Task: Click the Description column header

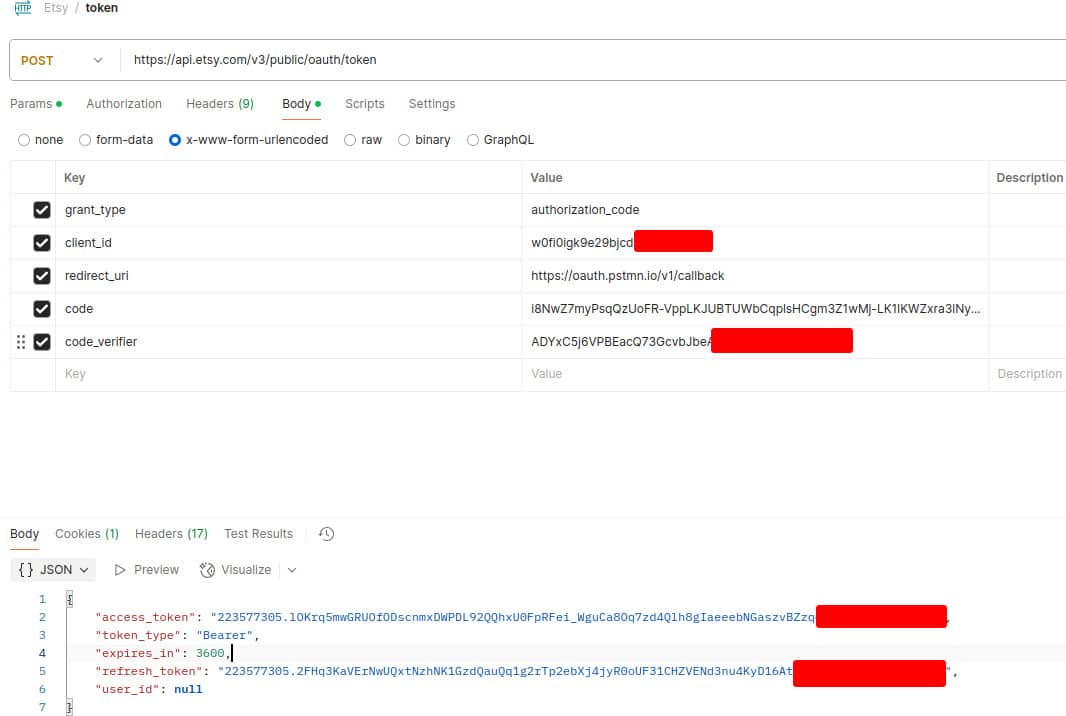Action: (x=1029, y=178)
